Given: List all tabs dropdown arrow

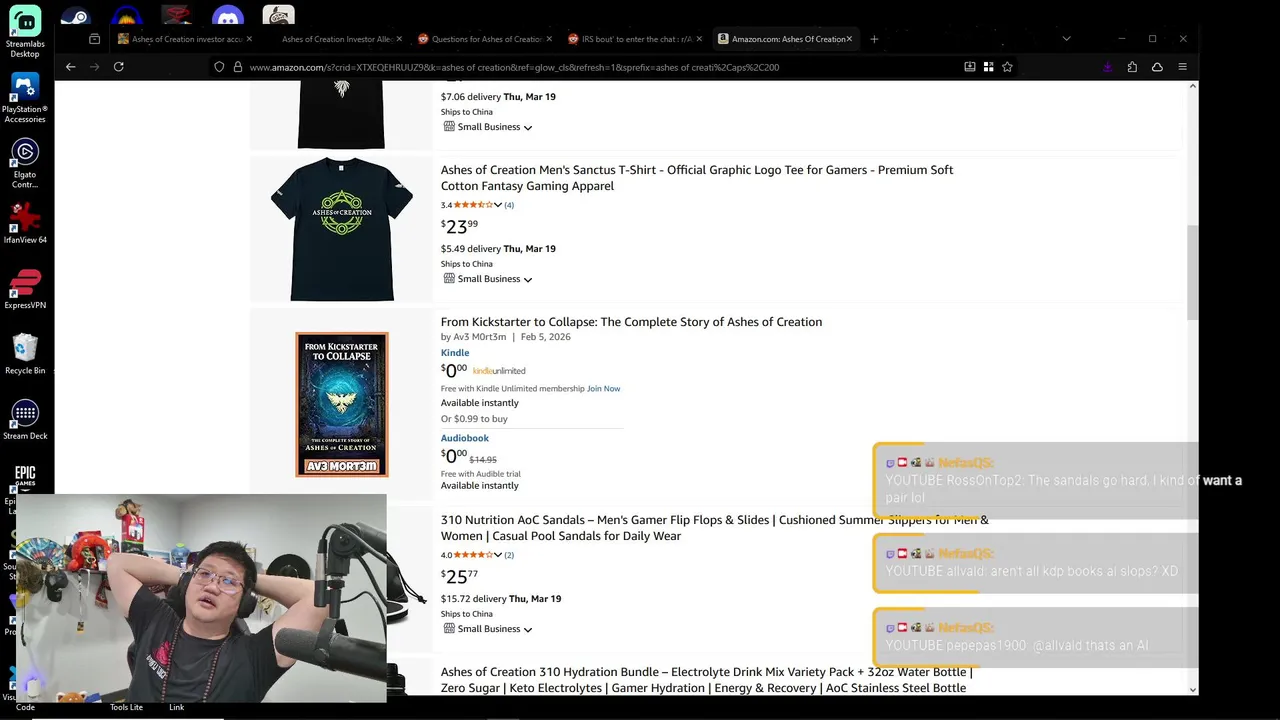Looking at the screenshot, I should pyautogui.click(x=1066, y=39).
